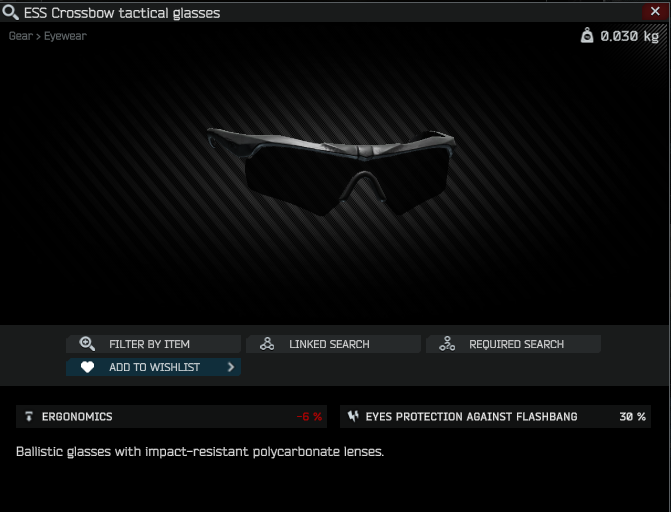Open the Eyewear breadcrumb category
671x512 pixels.
pyautogui.click(x=65, y=36)
